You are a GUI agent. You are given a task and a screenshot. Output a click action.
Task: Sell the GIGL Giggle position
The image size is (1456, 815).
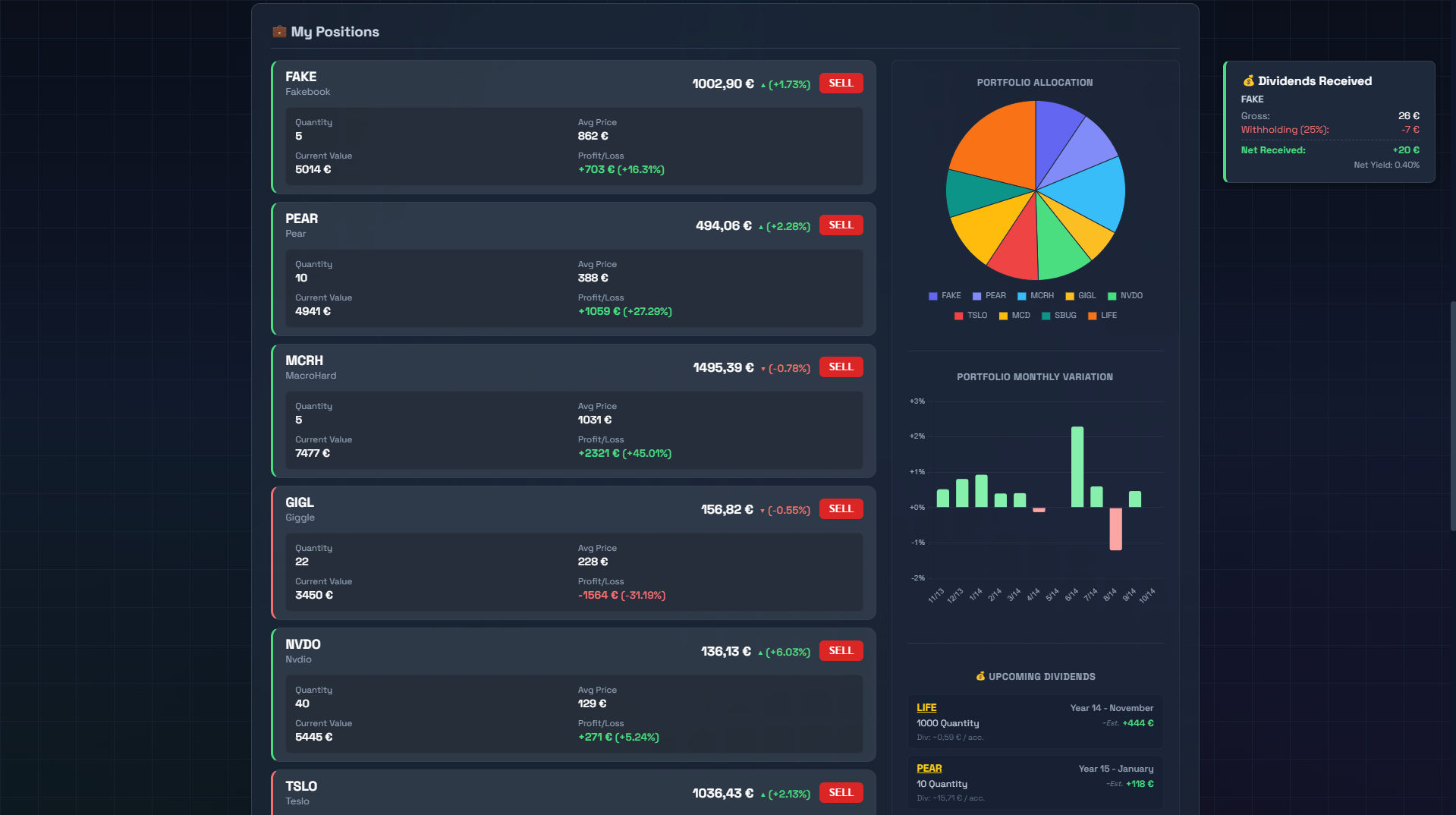841,508
